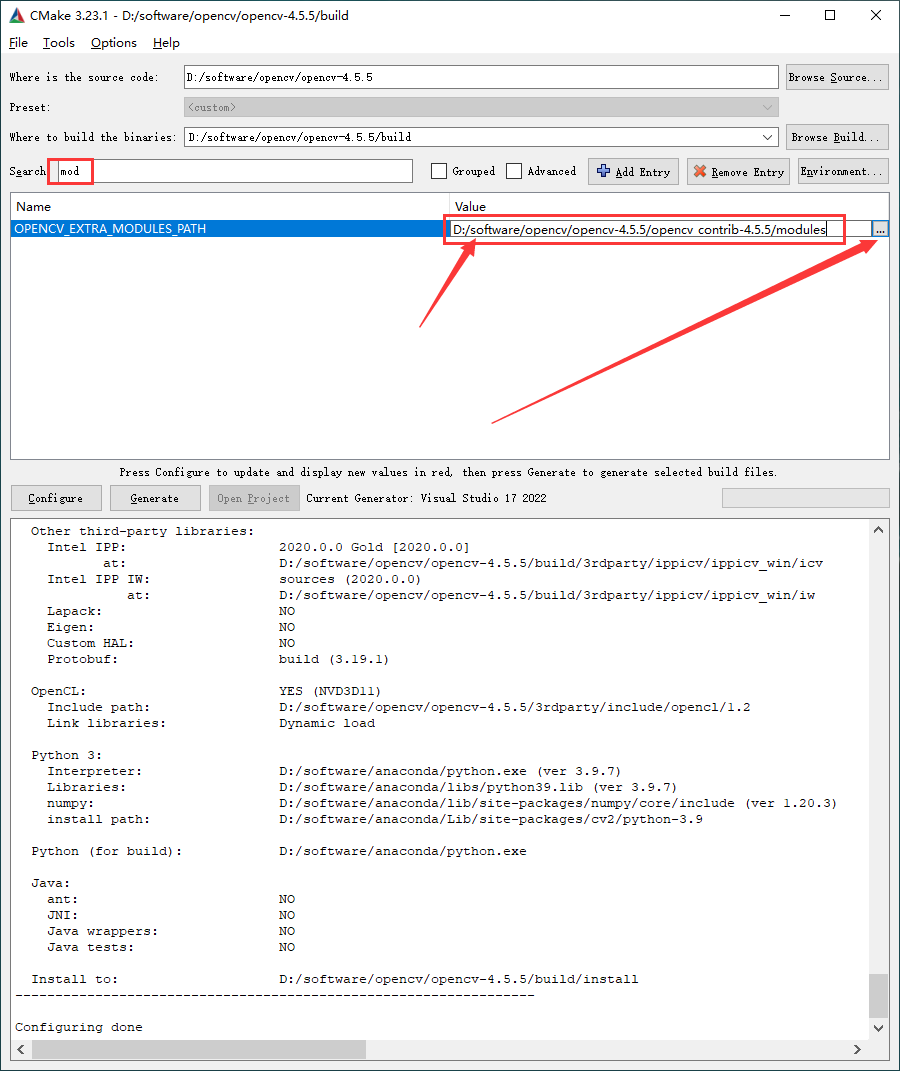Click the 'Intel IPP IW:' line in log
900x1071 pixels.
pyautogui.click(x=234, y=579)
